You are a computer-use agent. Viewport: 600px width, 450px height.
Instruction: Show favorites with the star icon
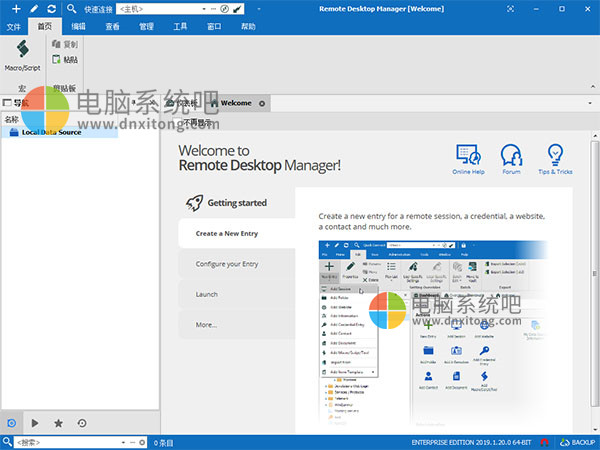(58, 423)
